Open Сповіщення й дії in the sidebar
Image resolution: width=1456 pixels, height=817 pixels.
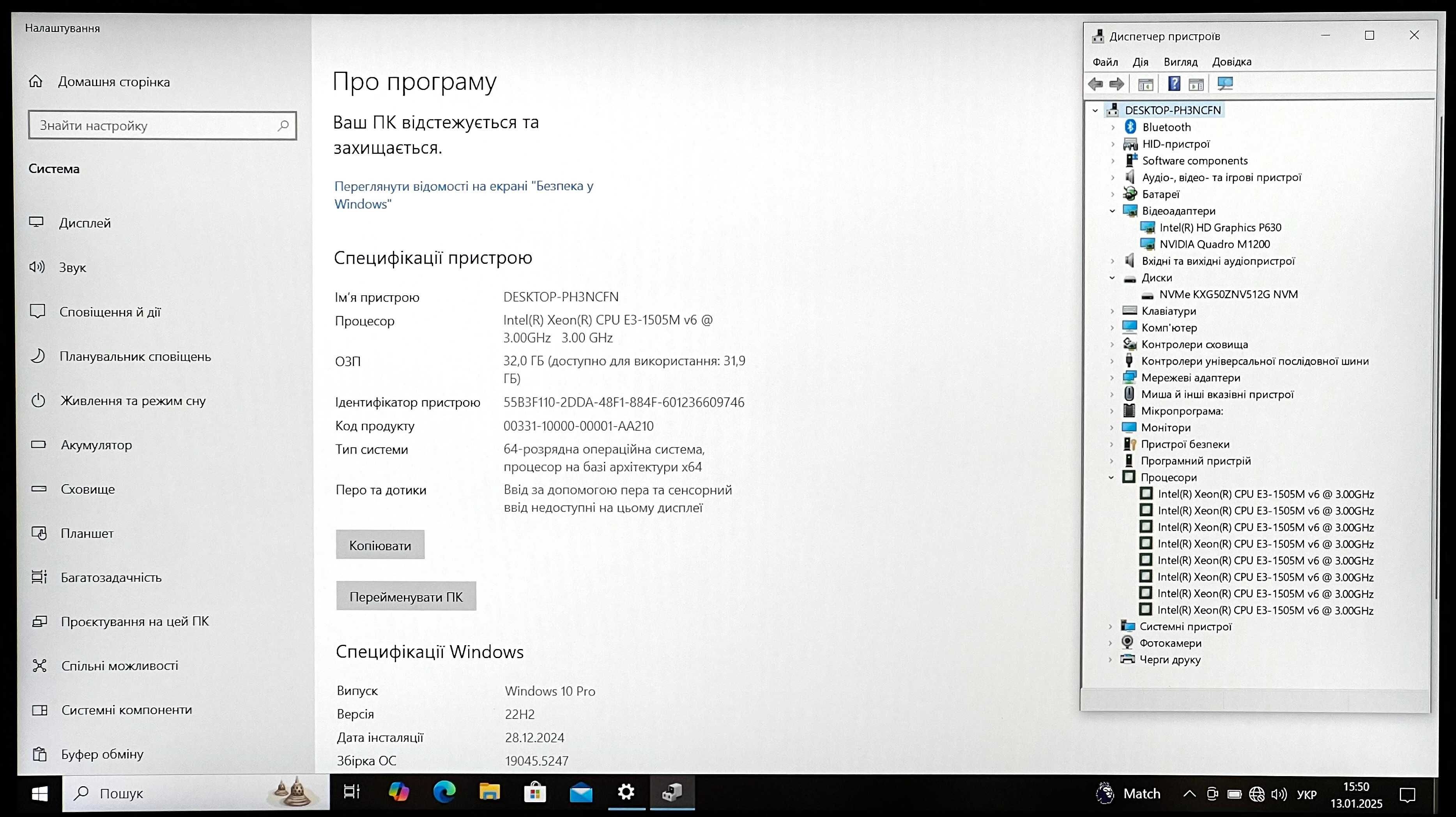click(x=95, y=312)
